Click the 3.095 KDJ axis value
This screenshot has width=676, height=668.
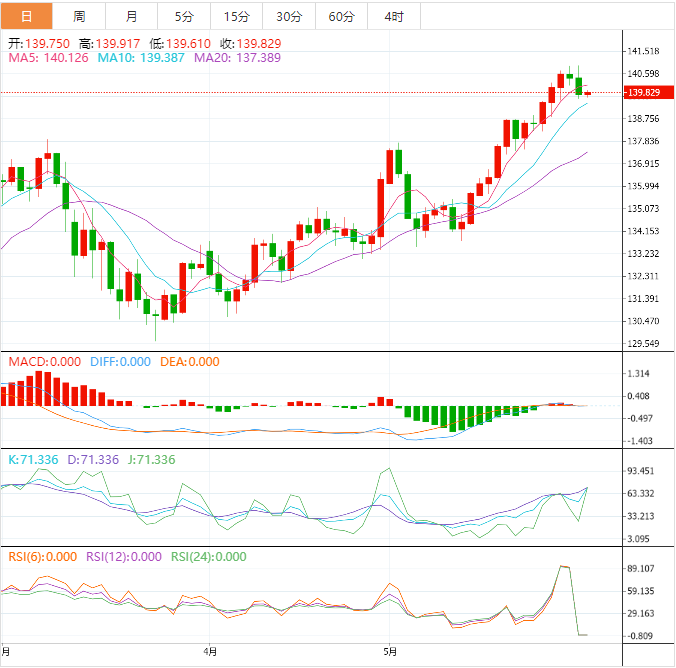(638, 539)
